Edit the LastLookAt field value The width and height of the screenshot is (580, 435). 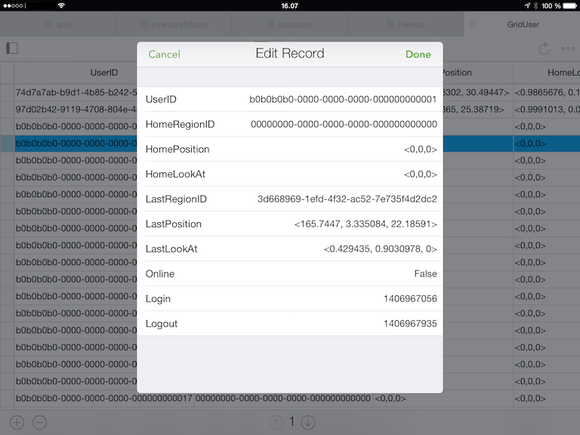(x=290, y=249)
